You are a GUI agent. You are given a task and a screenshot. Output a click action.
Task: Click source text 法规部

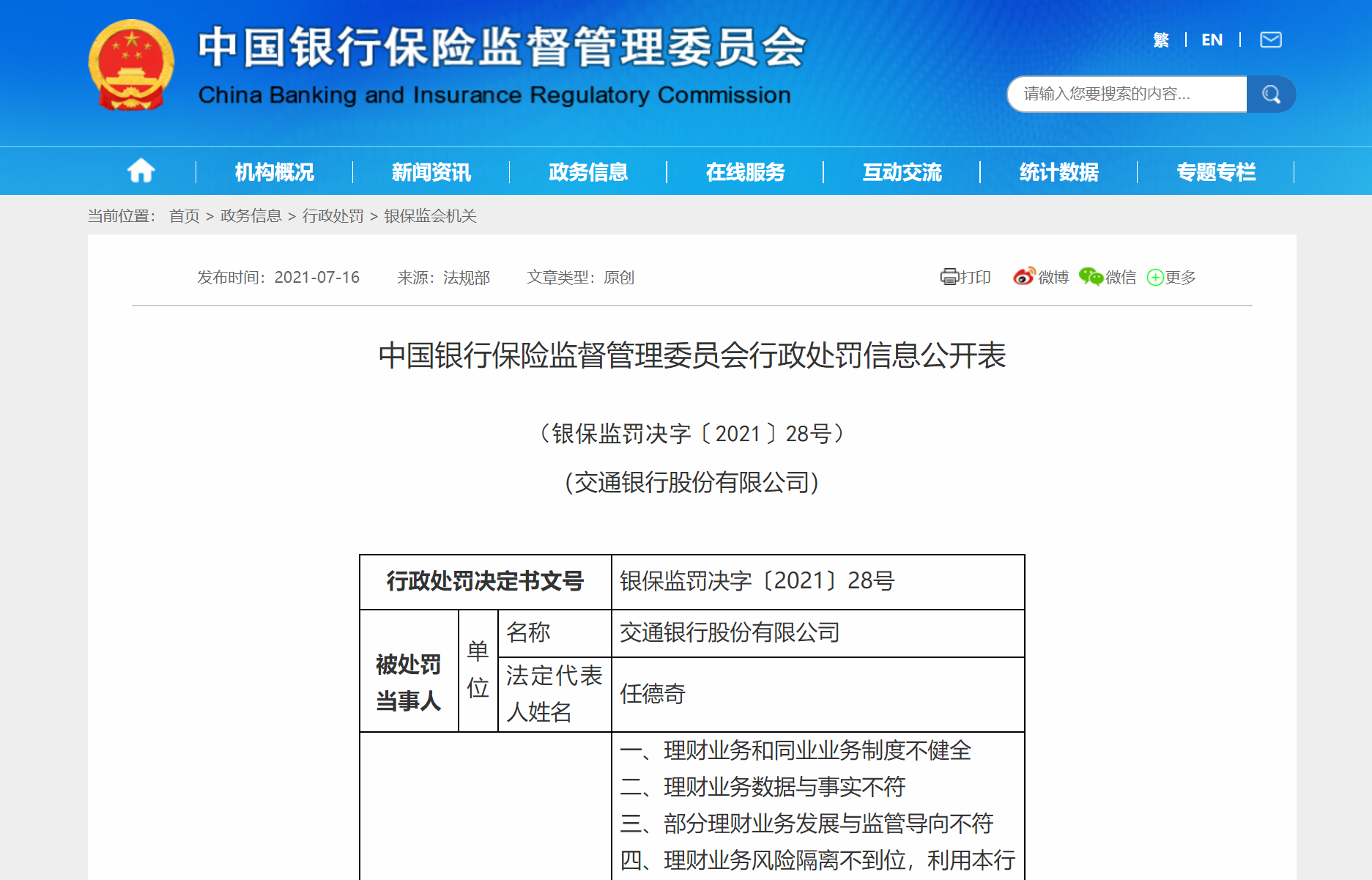467,277
